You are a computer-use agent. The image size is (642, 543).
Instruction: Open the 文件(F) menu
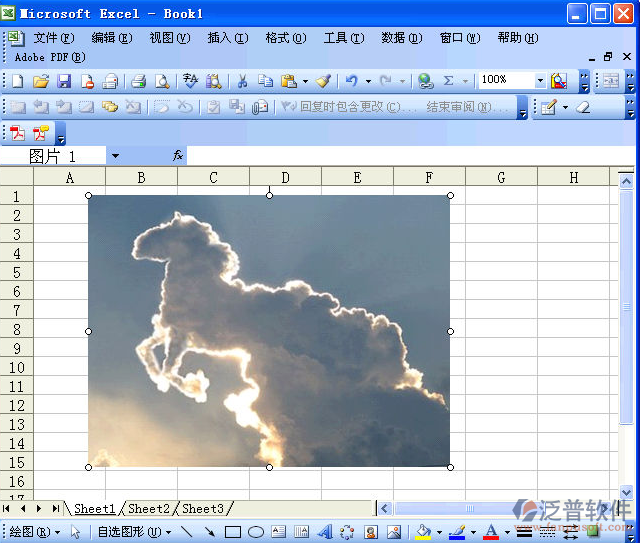coord(54,38)
